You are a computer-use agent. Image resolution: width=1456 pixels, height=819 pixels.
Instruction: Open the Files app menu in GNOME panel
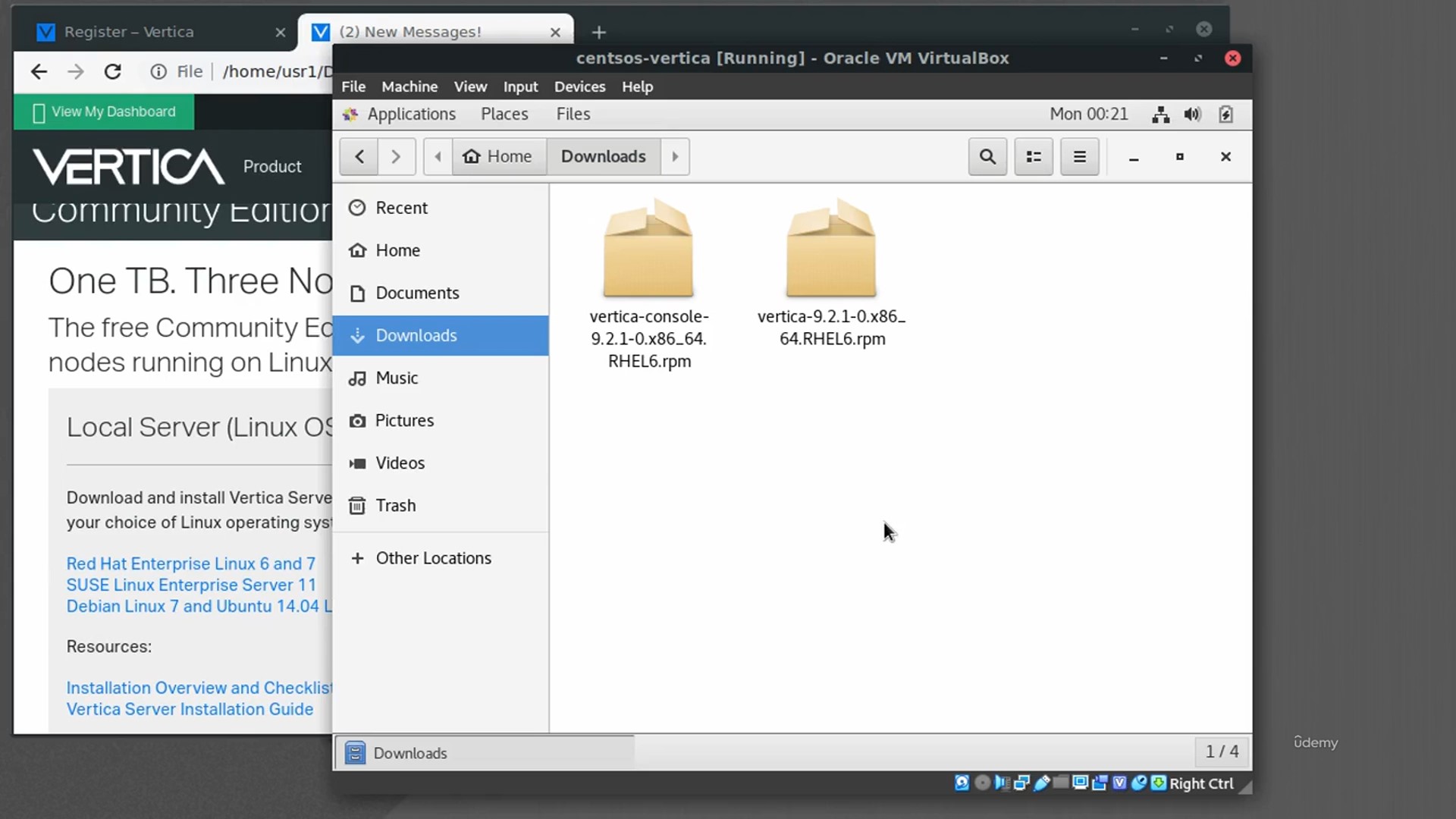(x=573, y=114)
